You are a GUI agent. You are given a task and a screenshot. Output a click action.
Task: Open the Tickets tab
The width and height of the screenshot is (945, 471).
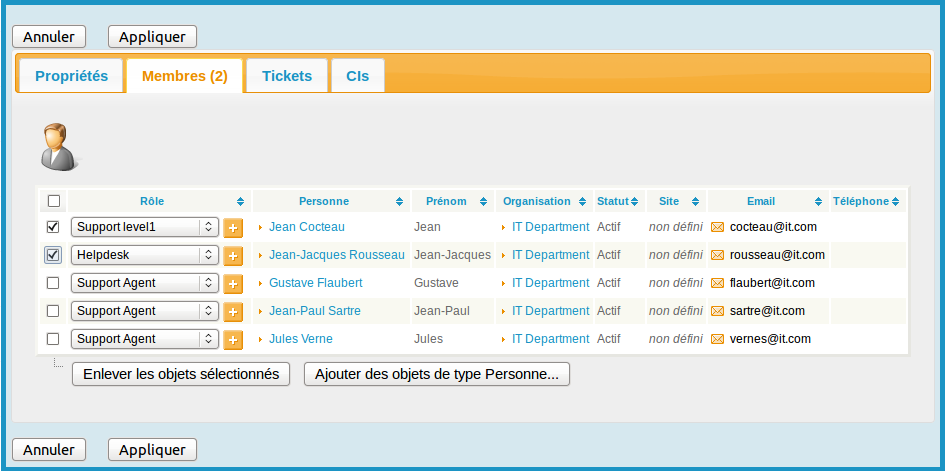click(x=287, y=76)
